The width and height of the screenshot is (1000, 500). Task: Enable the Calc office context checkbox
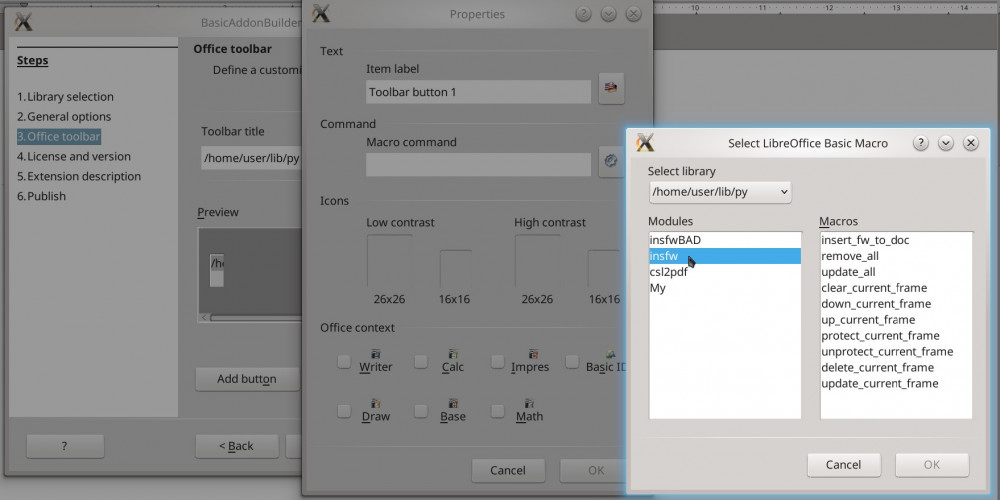pos(421,362)
